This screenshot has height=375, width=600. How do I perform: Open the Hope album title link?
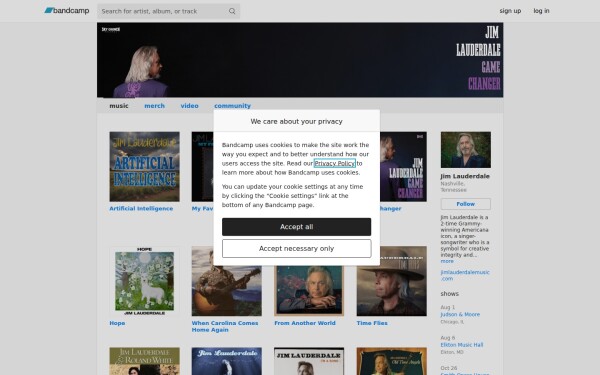(117, 323)
